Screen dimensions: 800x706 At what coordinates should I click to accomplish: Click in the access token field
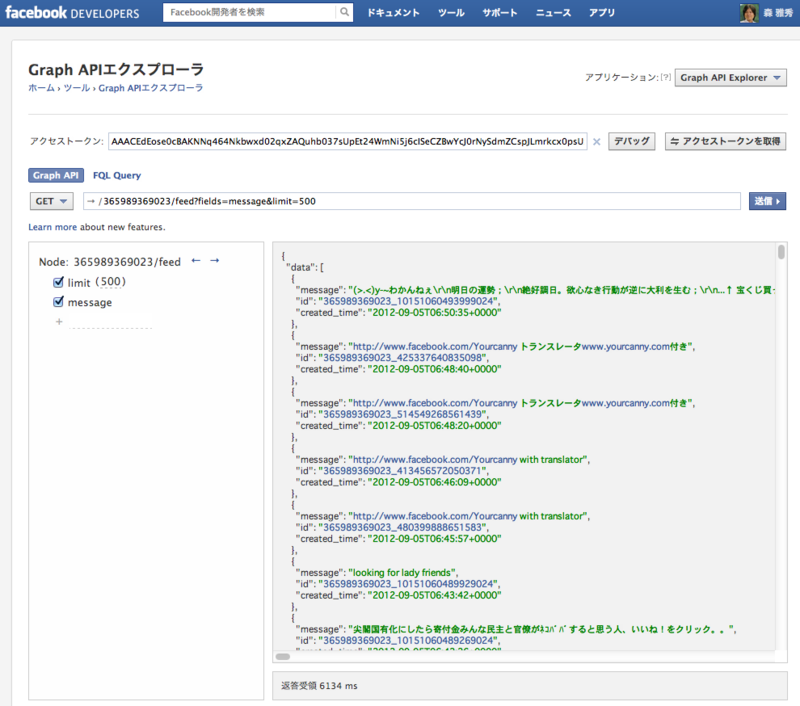347,141
